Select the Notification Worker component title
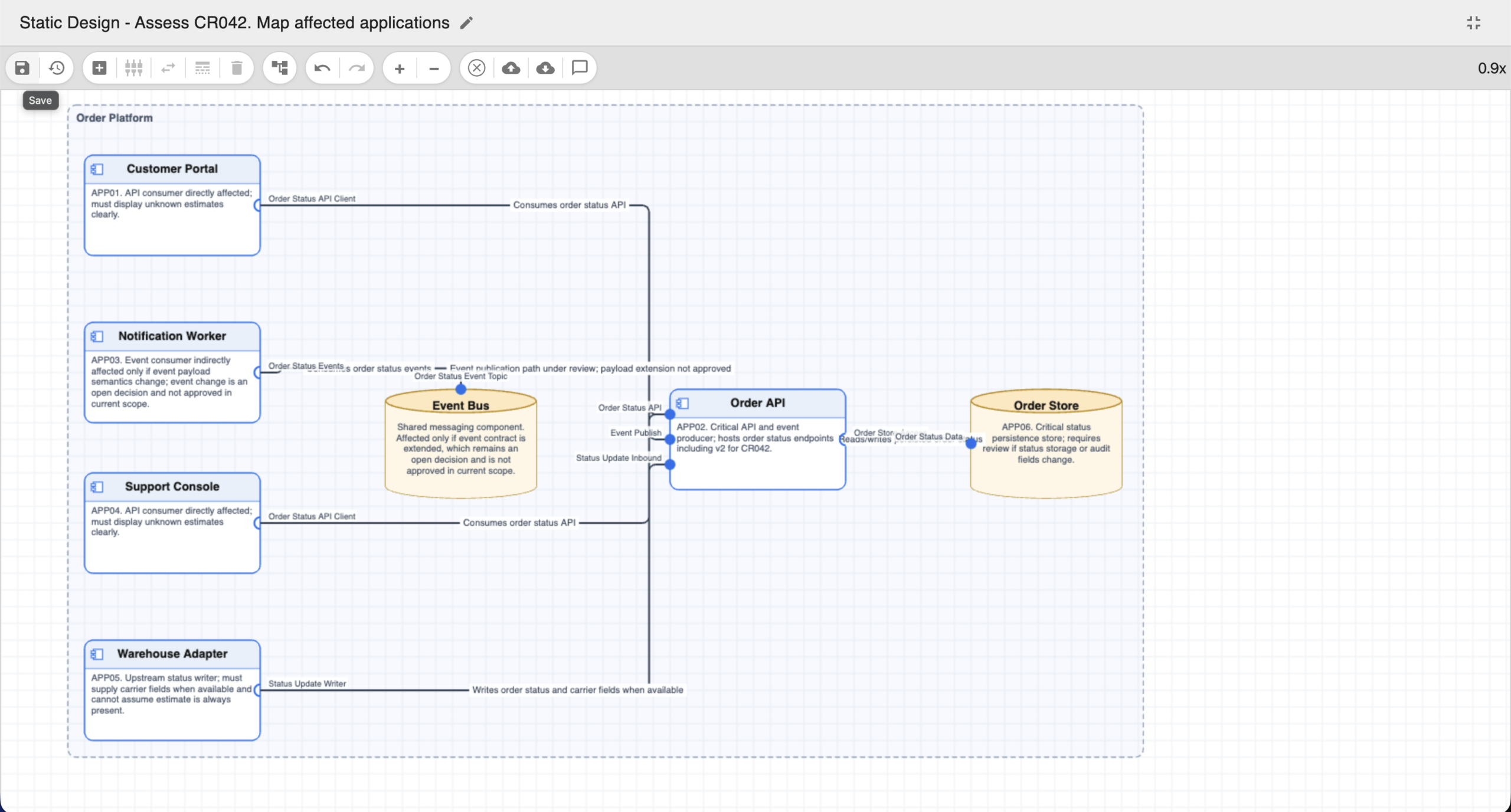Screen dimensions: 1511x812 pos(172,336)
